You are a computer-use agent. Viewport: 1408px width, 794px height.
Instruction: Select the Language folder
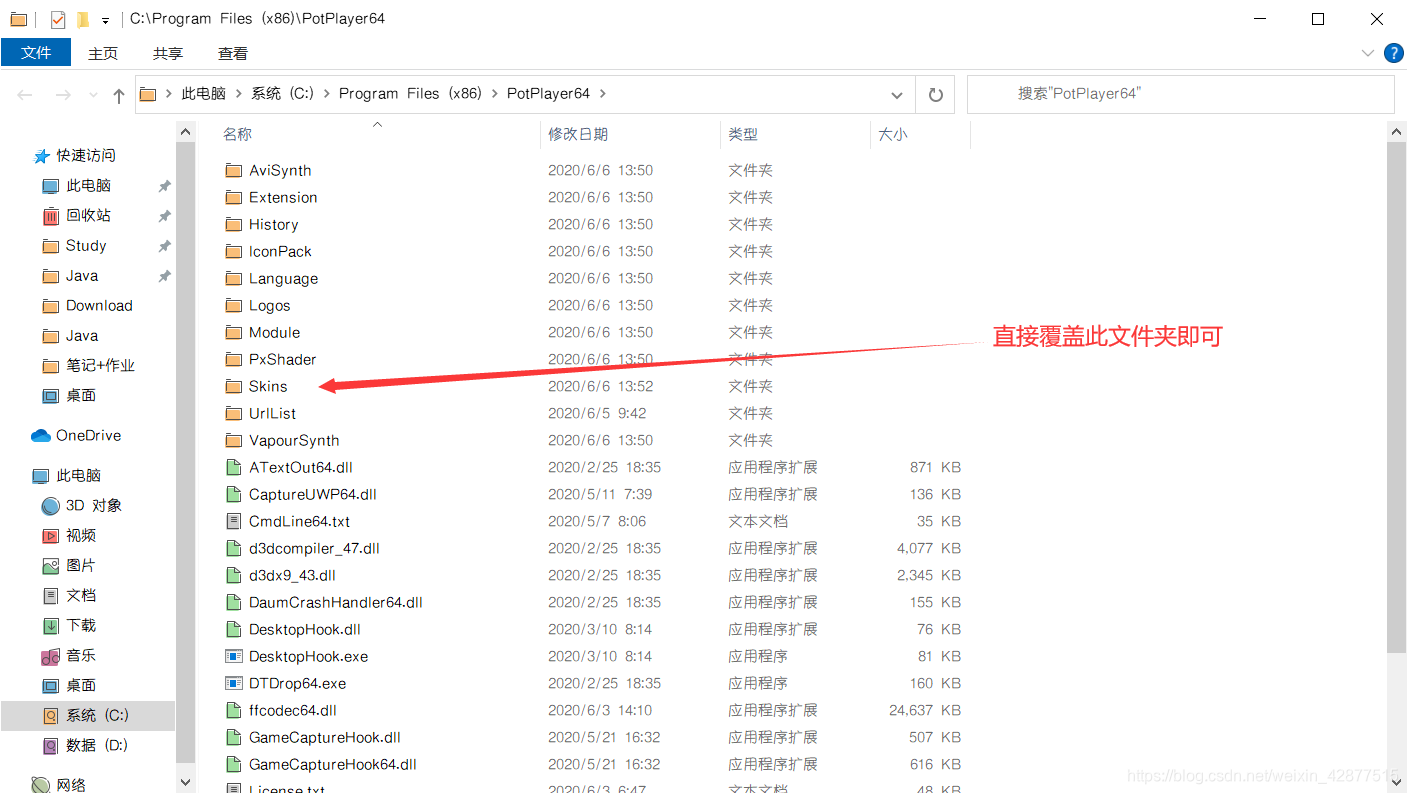coord(283,278)
